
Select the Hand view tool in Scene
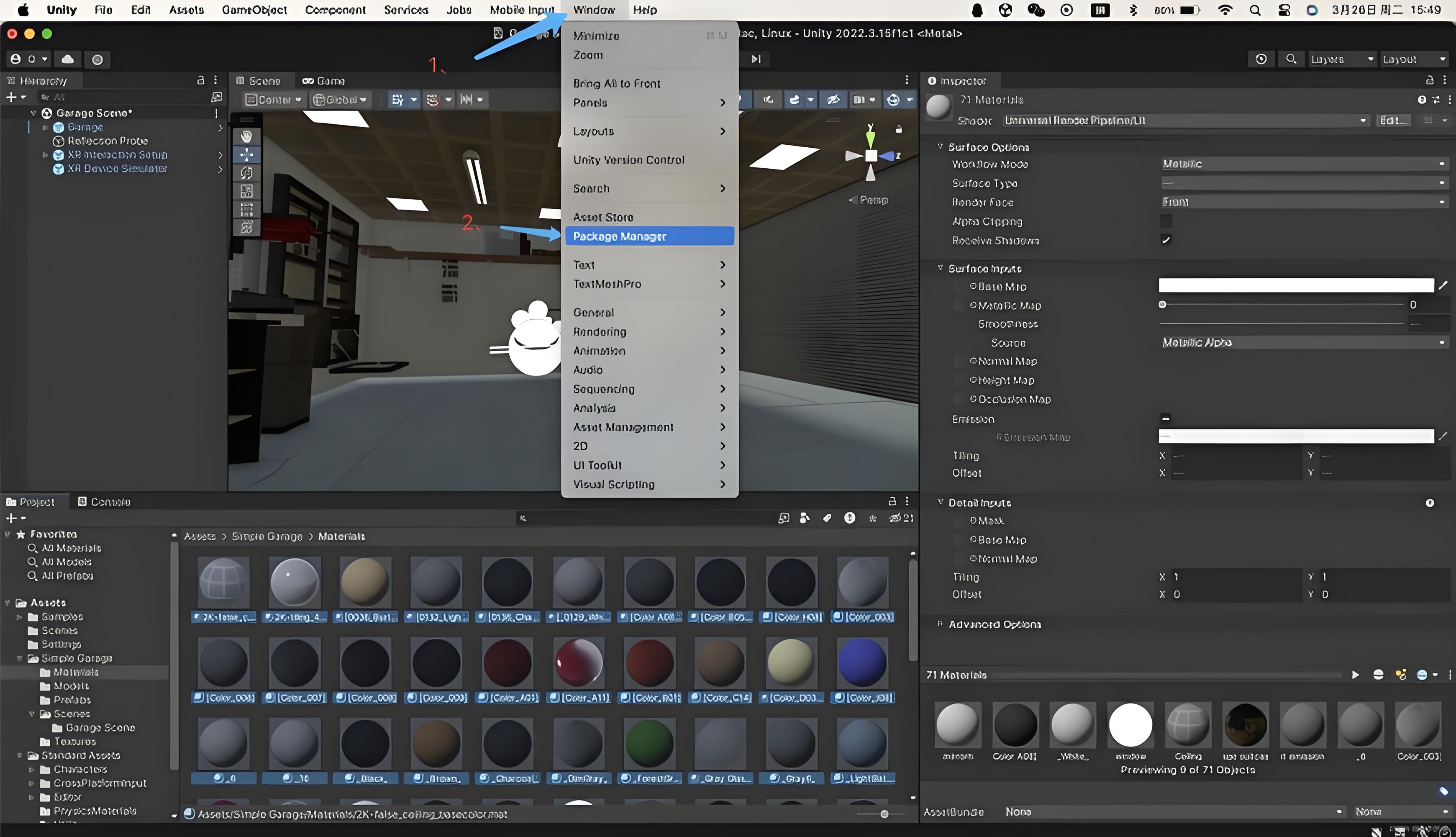tap(246, 136)
